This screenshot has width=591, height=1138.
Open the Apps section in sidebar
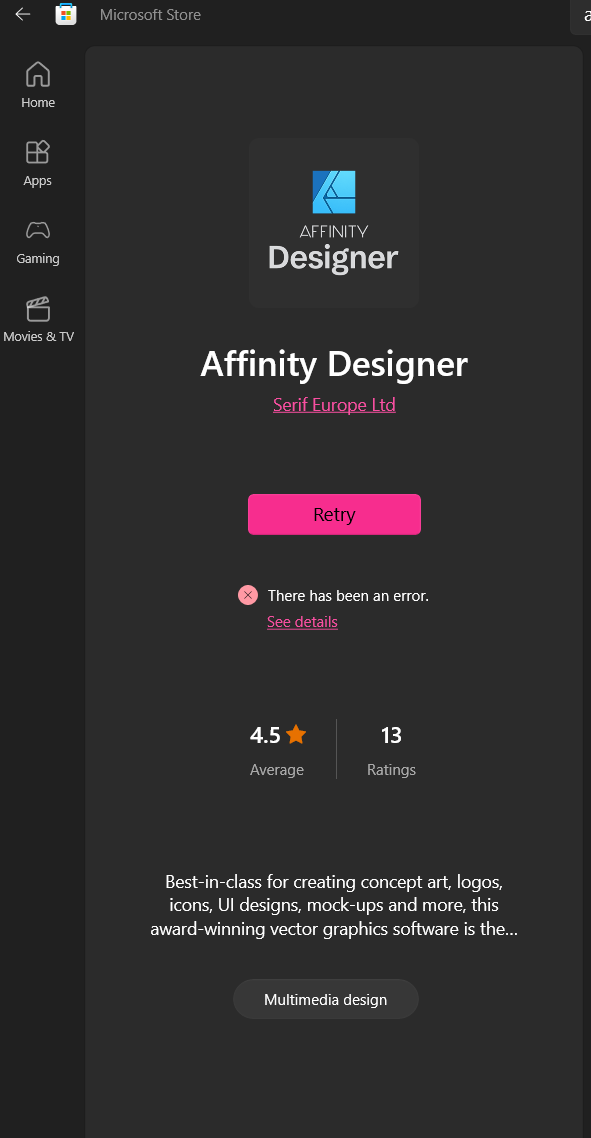click(38, 163)
